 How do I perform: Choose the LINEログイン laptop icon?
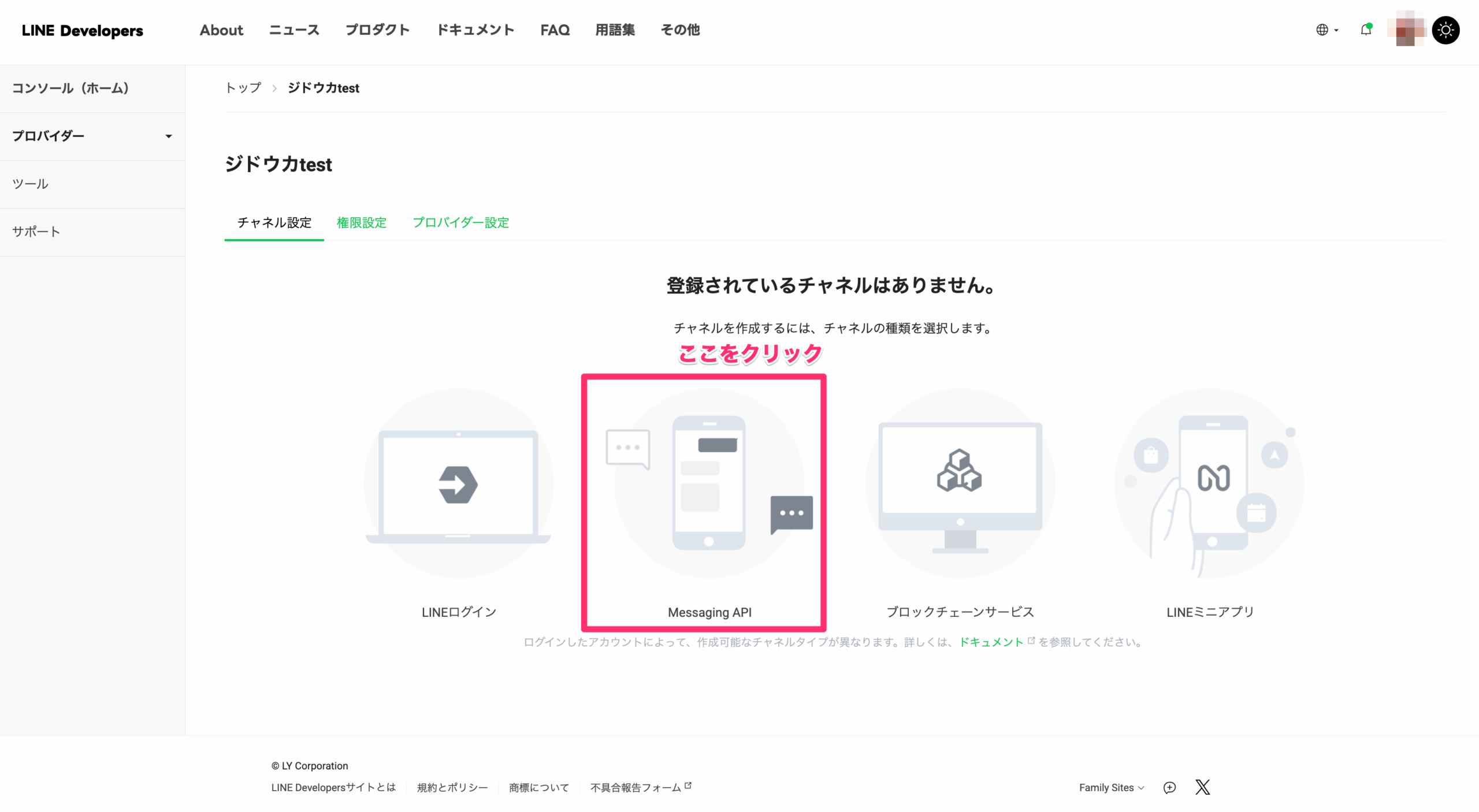[x=458, y=483]
